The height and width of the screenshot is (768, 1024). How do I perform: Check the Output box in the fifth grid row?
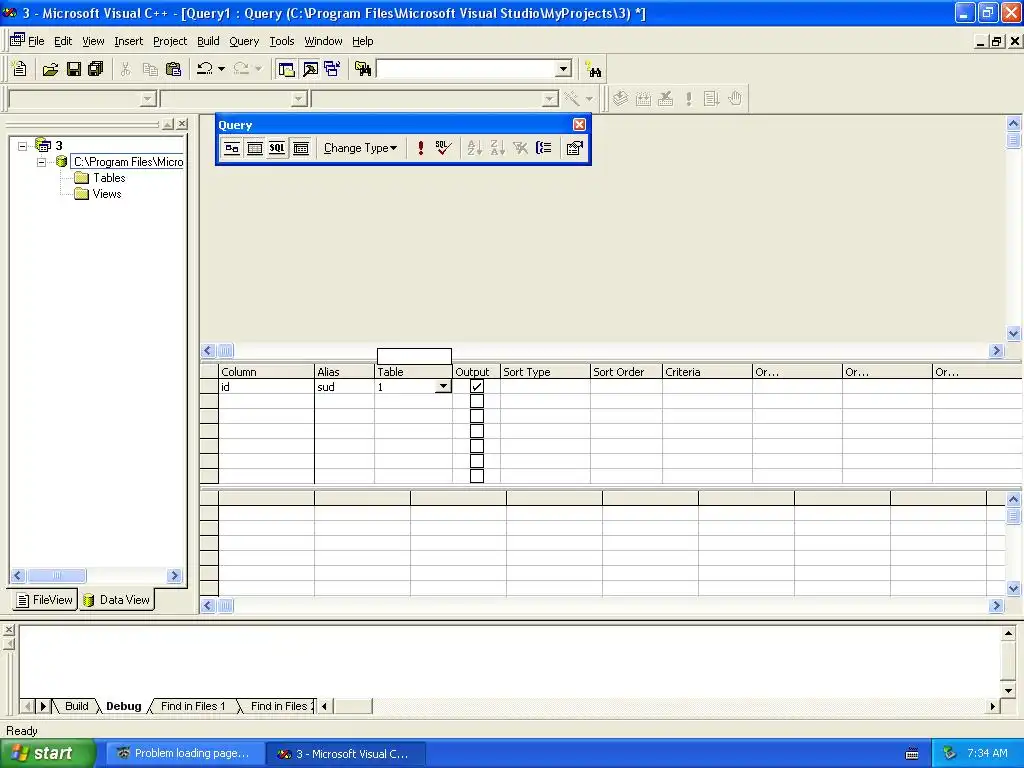tap(477, 447)
